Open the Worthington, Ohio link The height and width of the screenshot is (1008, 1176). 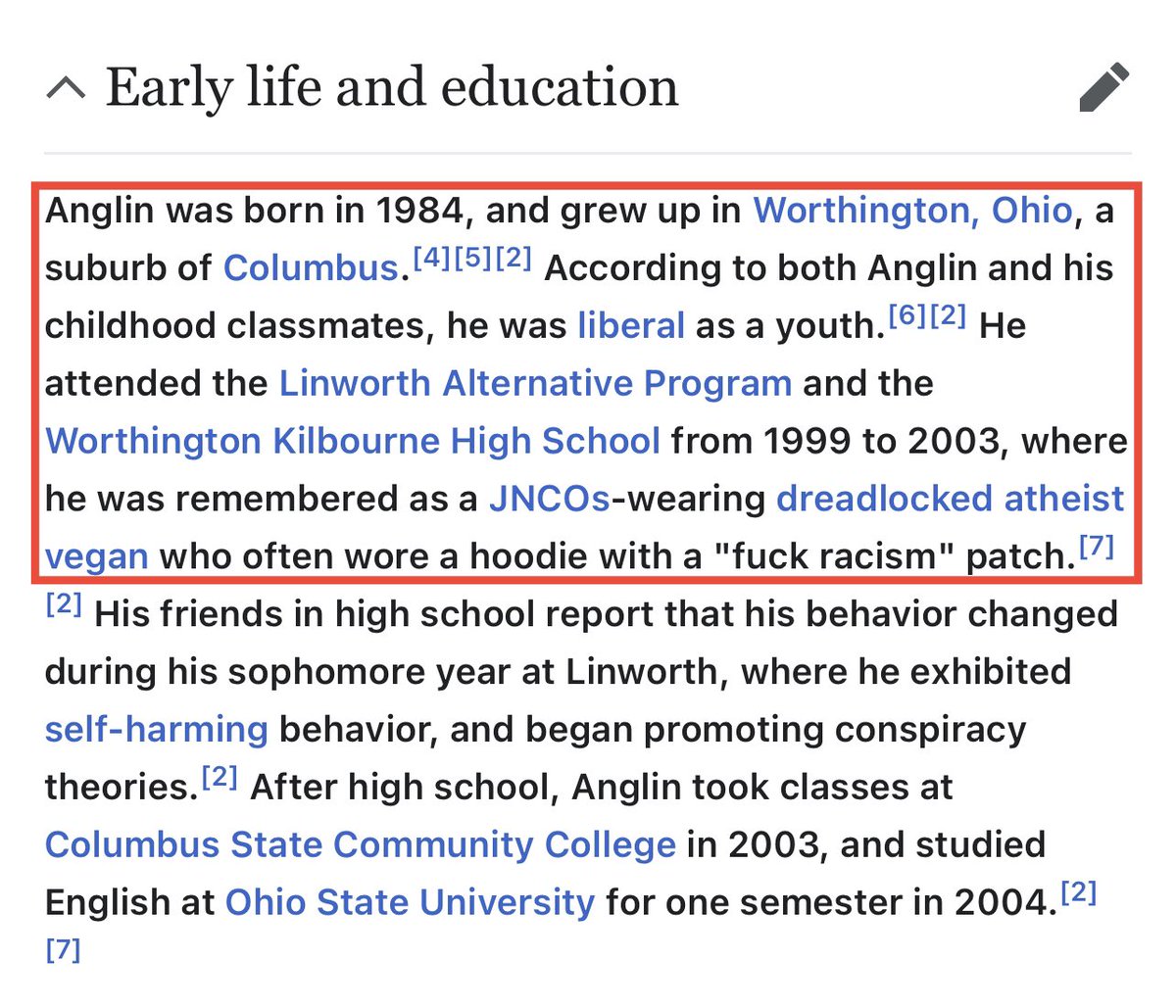coord(912,211)
